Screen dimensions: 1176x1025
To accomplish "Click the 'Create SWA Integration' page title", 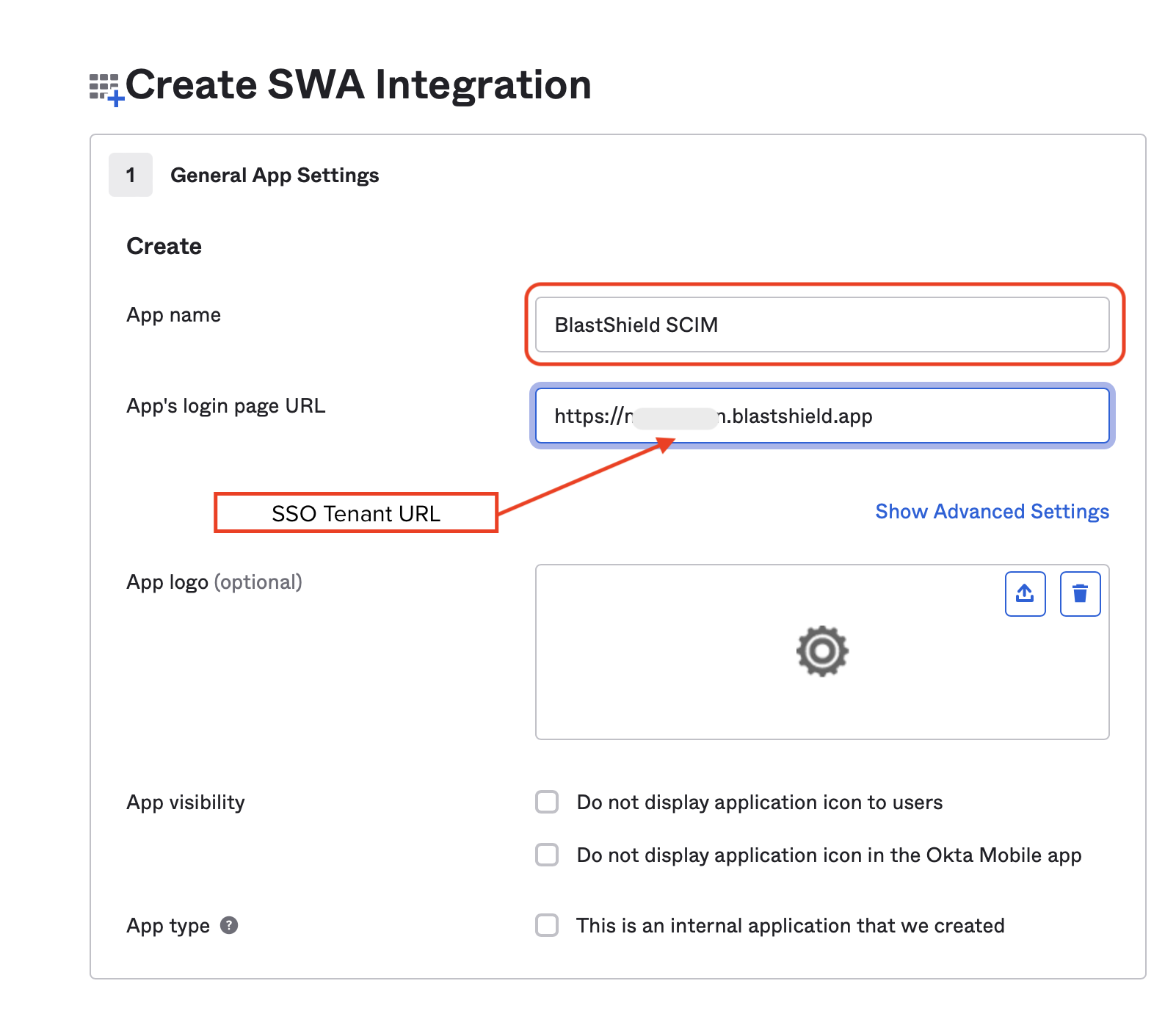I will pos(358,84).
